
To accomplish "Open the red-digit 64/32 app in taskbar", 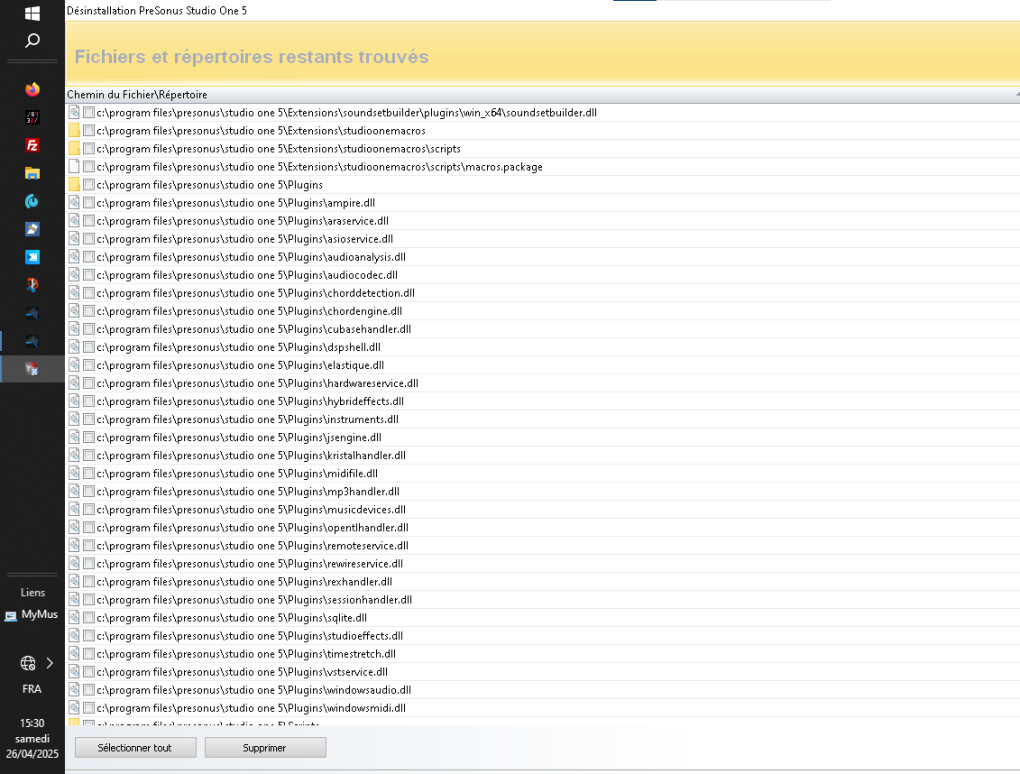I will [32, 117].
